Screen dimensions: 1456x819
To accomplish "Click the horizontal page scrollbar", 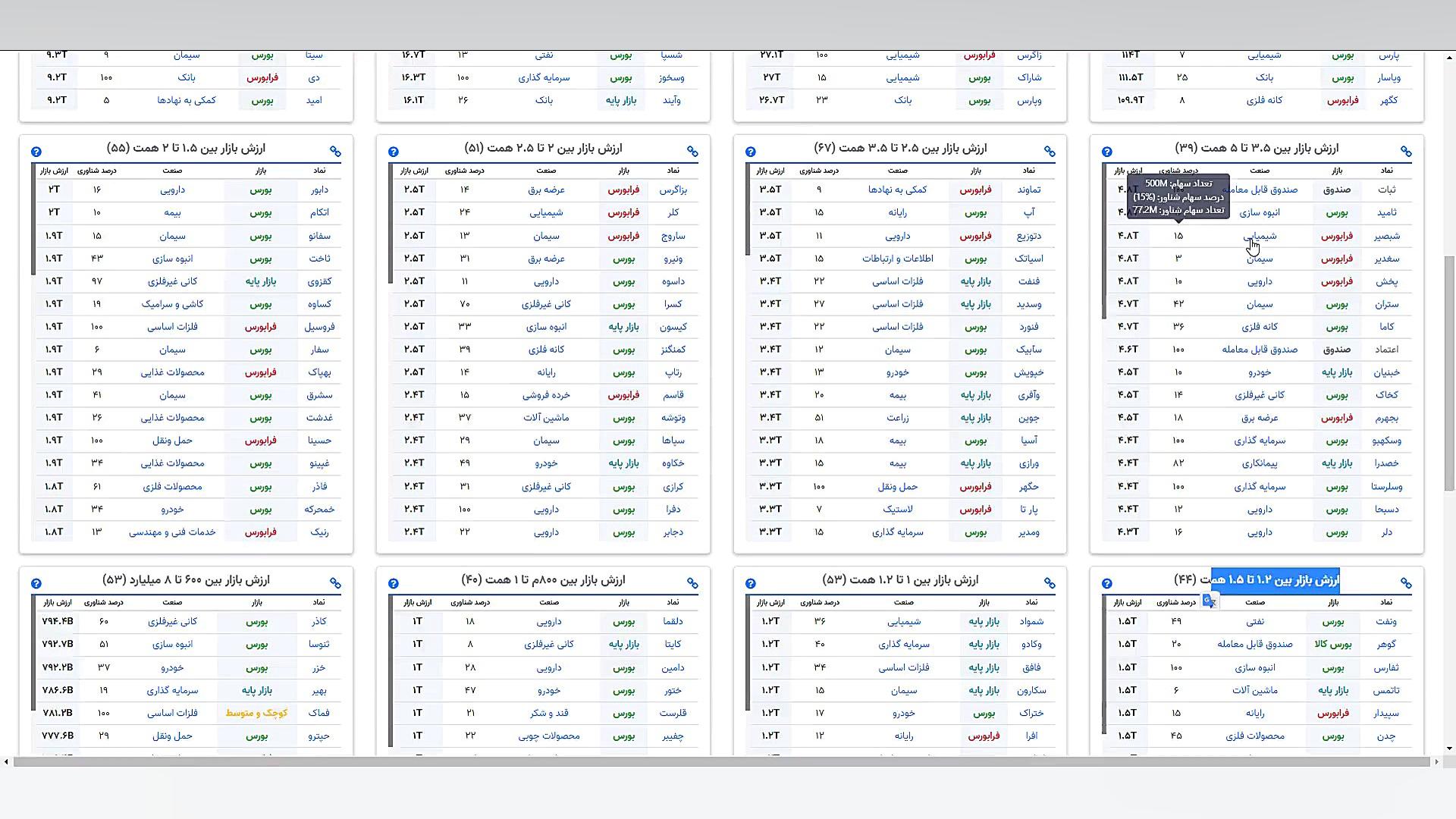I will 721,761.
